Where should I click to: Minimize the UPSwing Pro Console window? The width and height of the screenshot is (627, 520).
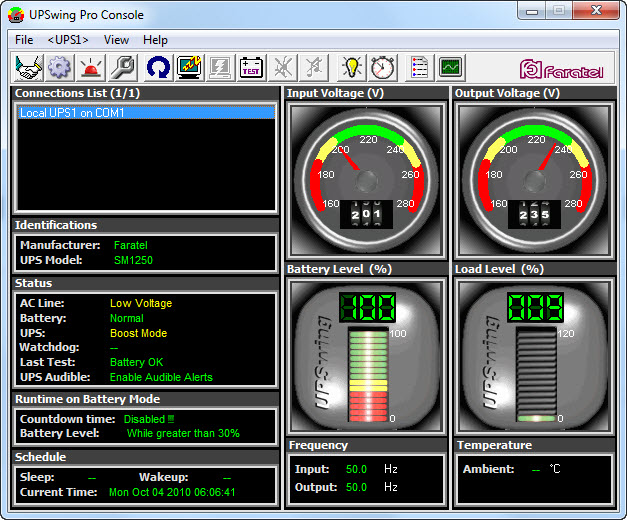[532, 11]
